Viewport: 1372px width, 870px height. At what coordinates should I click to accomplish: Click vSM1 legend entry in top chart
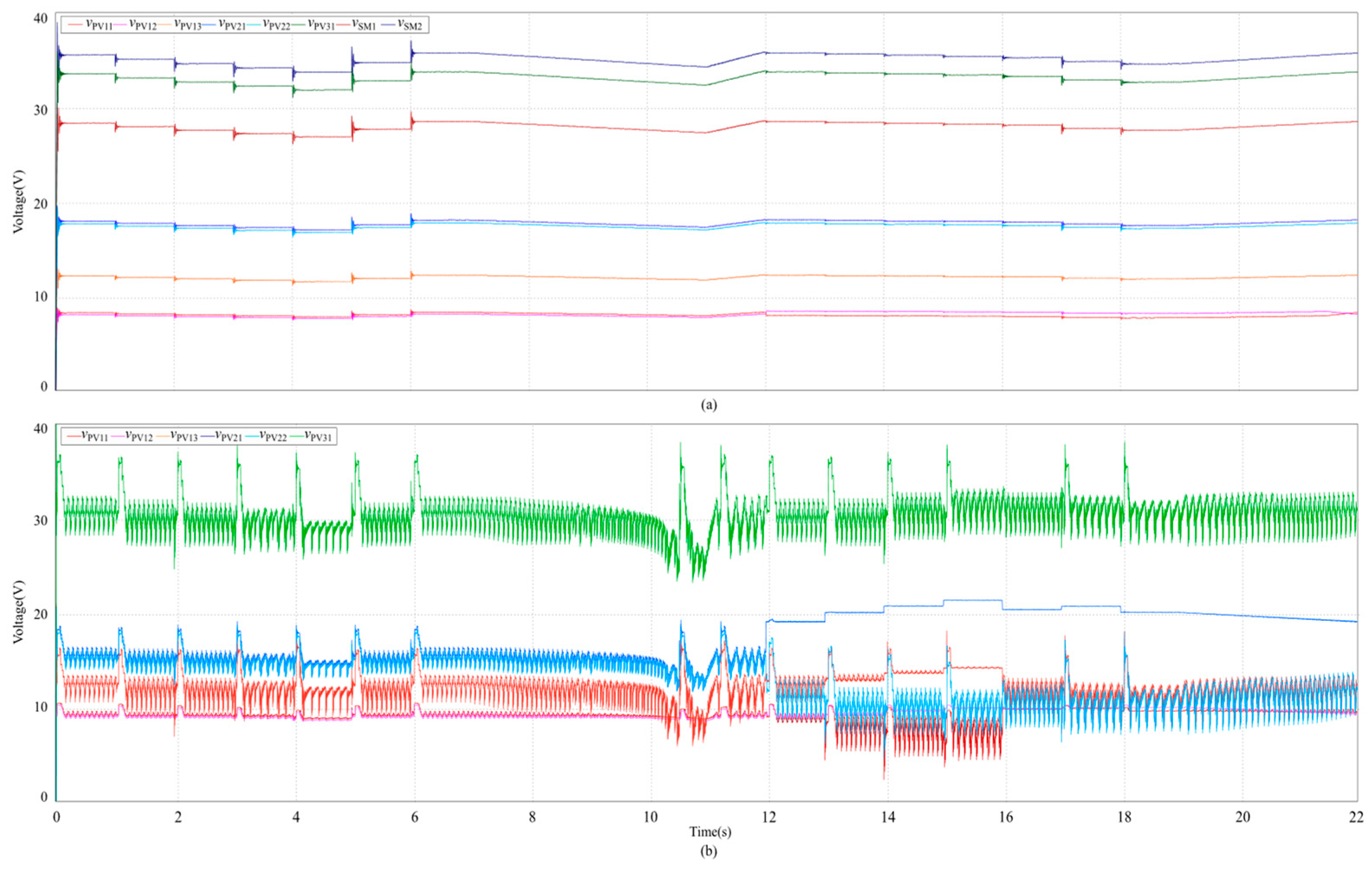[363, 25]
